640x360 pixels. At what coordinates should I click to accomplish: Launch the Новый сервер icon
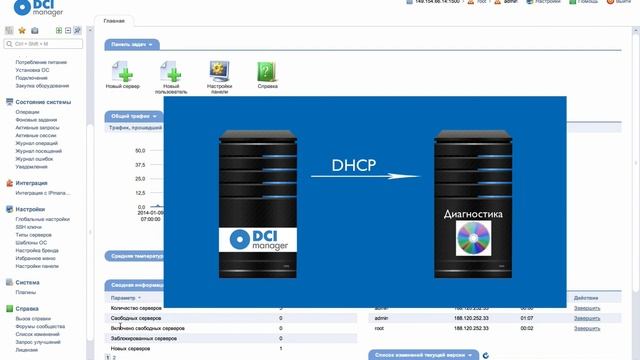click(x=122, y=71)
